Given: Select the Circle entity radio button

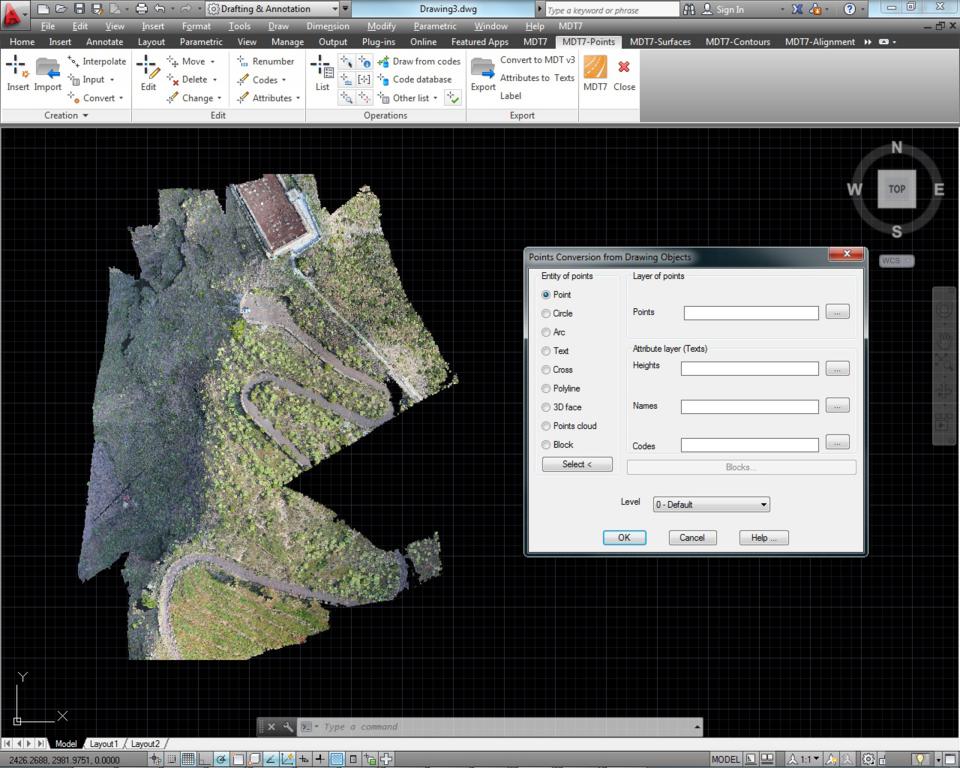Looking at the screenshot, I should click(546, 314).
